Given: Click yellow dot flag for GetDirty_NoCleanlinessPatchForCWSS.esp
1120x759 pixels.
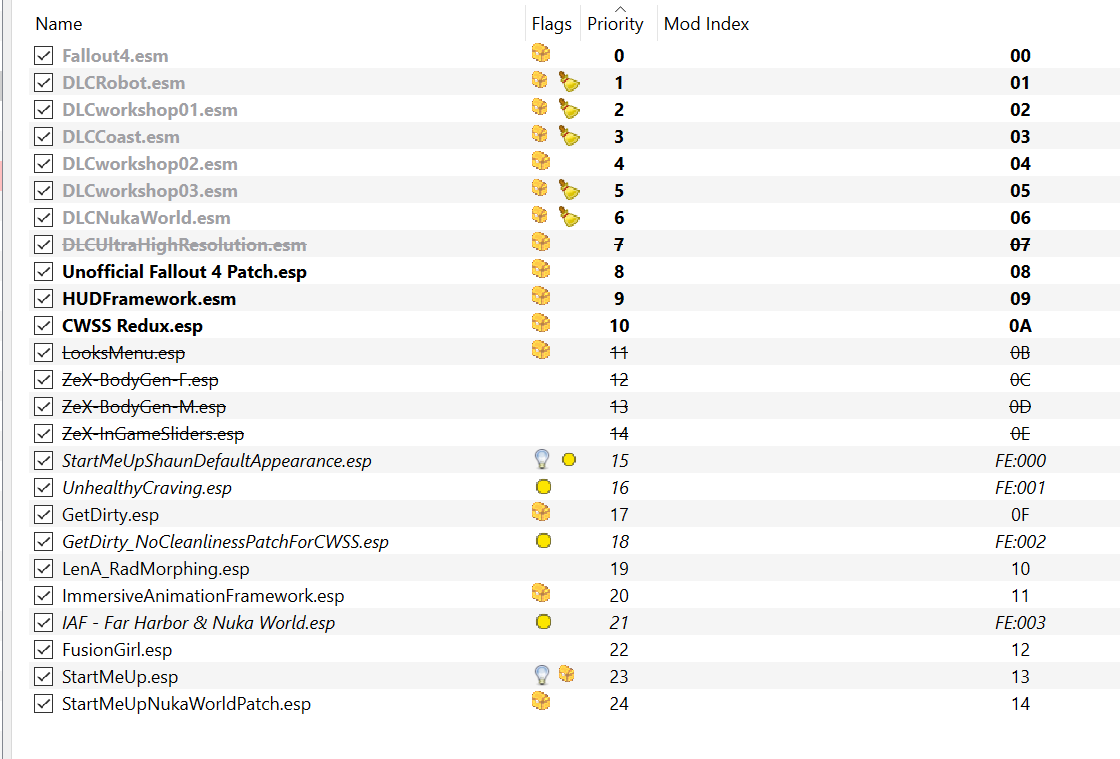Looking at the screenshot, I should (x=544, y=541).
